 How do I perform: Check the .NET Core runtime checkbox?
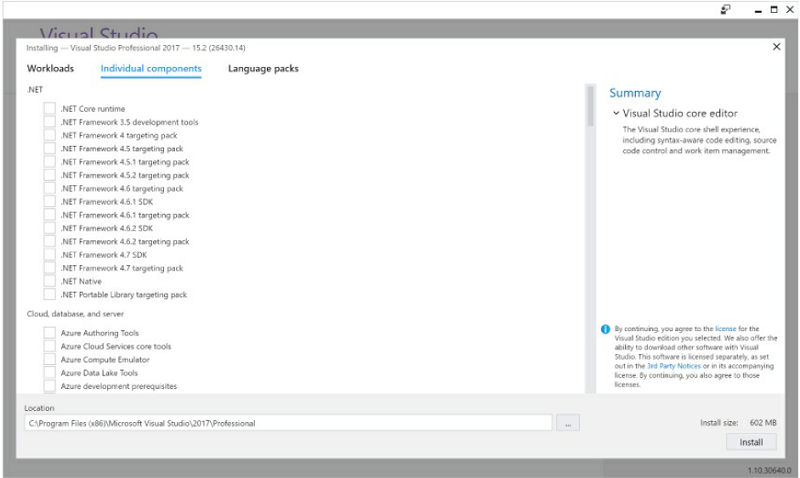click(x=49, y=108)
